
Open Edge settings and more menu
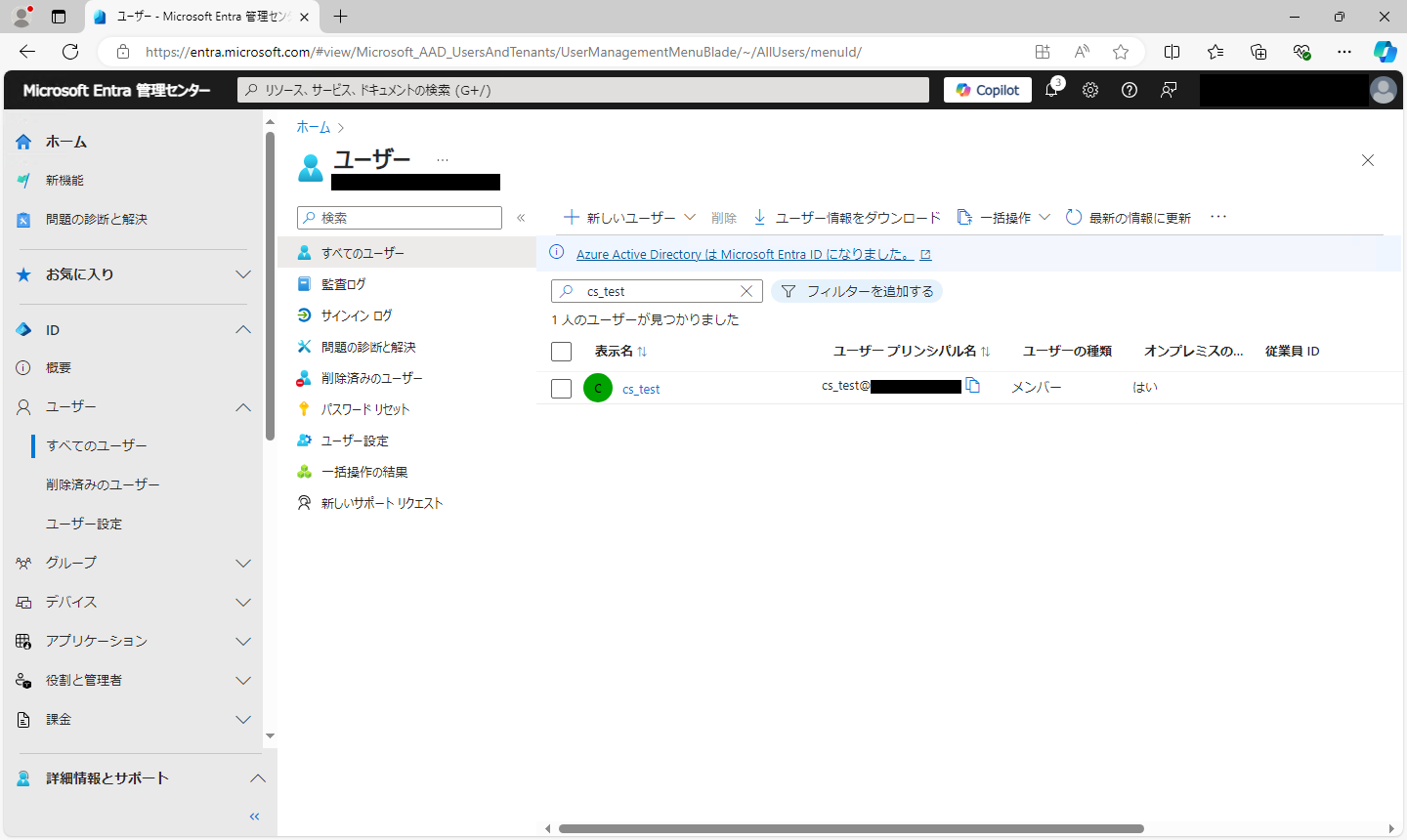(1344, 52)
